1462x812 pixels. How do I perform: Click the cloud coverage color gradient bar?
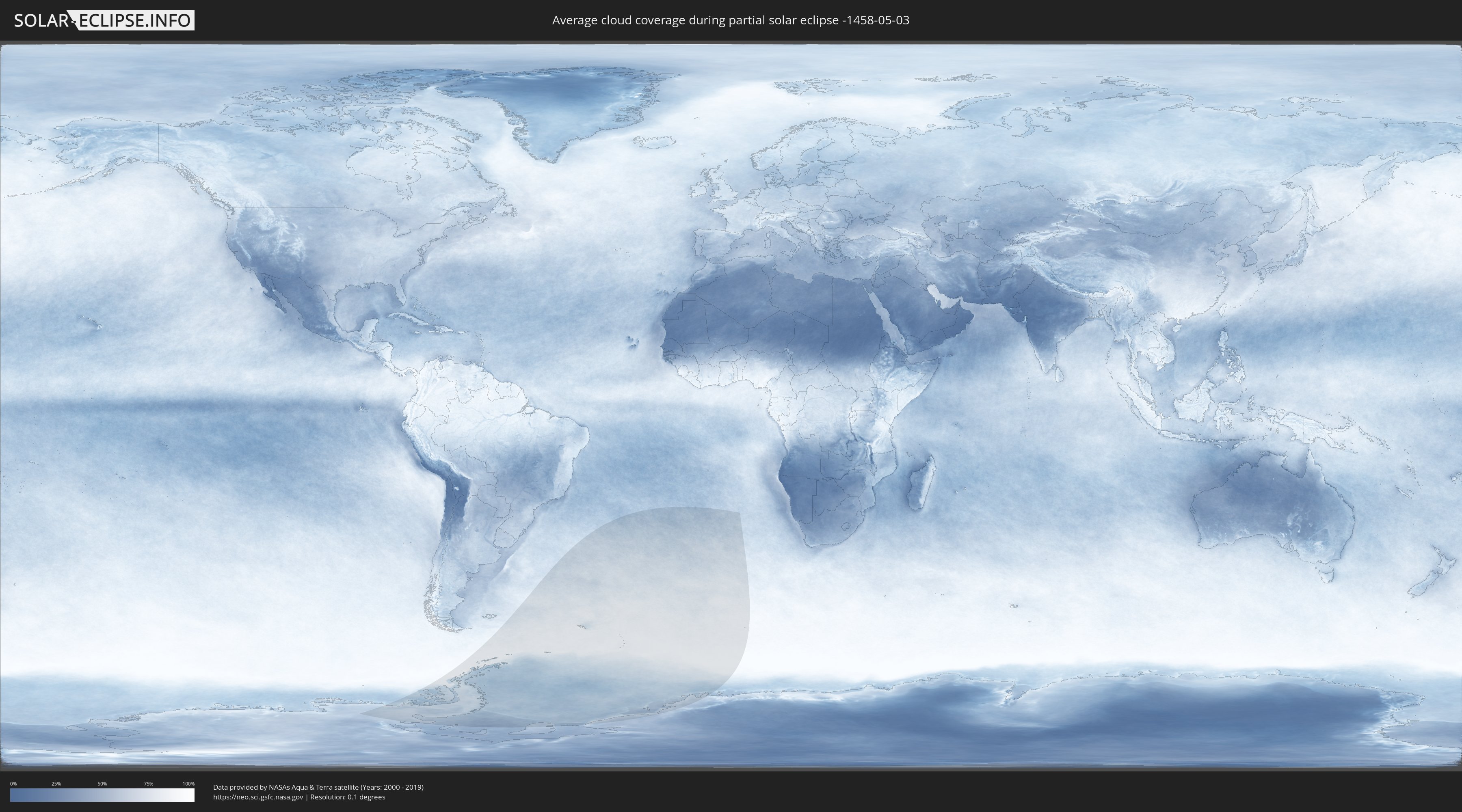coord(102,795)
